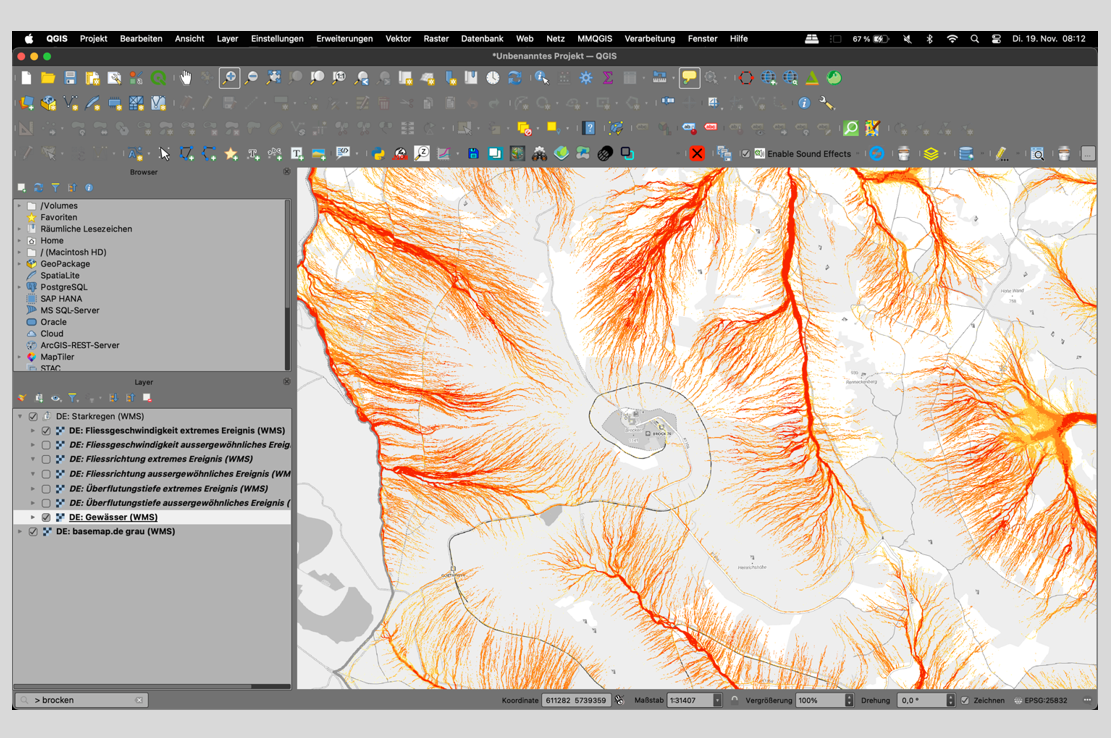1111x738 pixels.
Task: Click the filter icon in Browser panel
Action: [55, 188]
